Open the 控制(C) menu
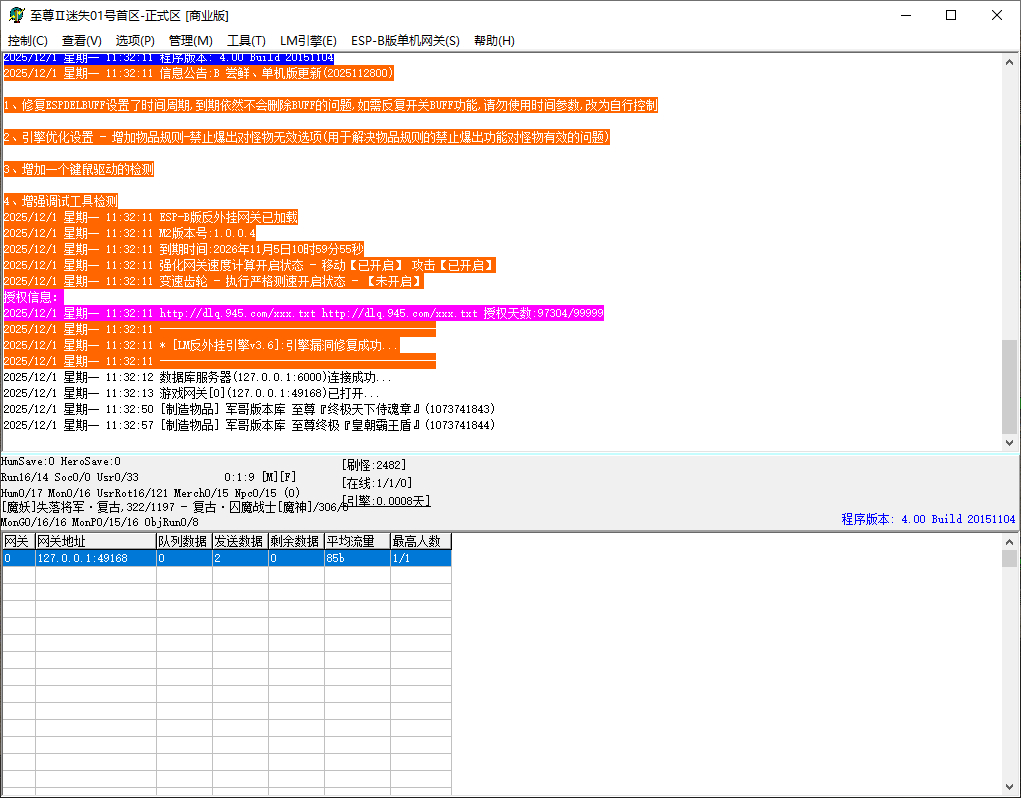The width and height of the screenshot is (1021, 798). point(28,41)
